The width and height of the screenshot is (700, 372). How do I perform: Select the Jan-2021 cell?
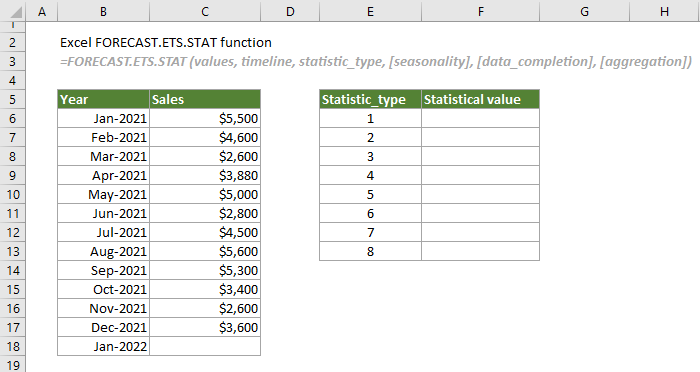coord(104,118)
